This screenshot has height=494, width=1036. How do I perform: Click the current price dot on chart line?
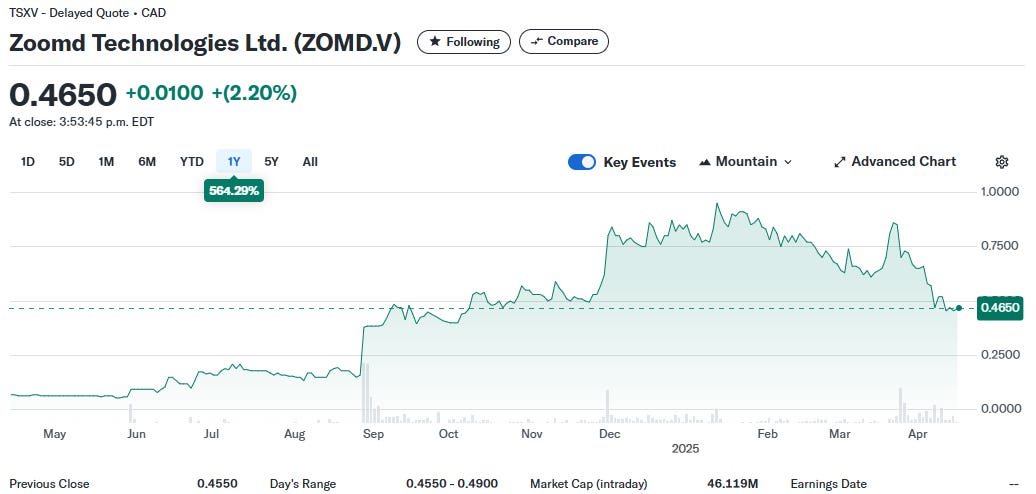click(959, 308)
